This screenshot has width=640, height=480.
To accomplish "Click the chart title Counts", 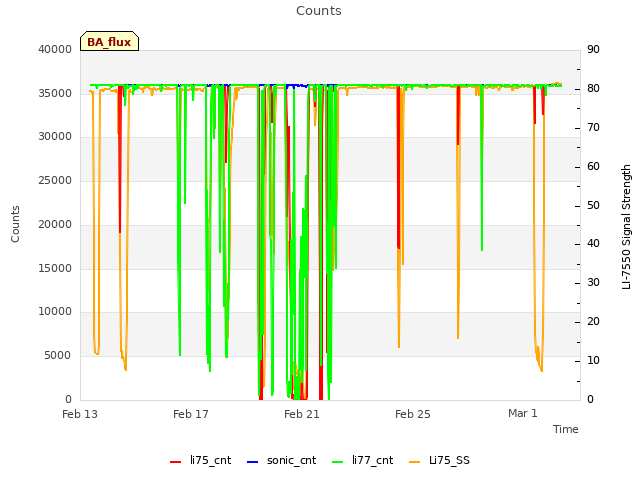I will (319, 11).
